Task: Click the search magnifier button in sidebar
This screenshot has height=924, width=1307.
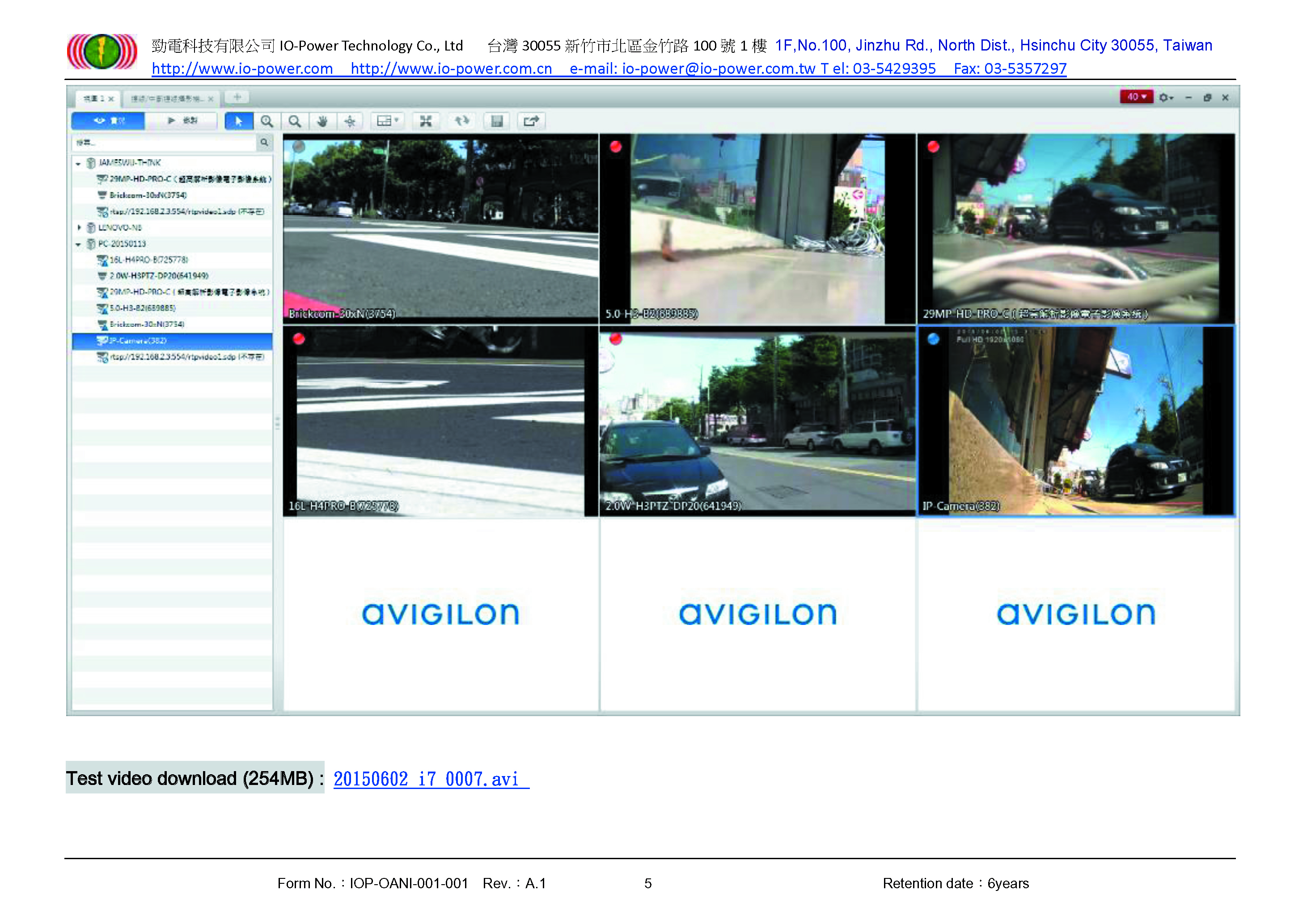Action: (264, 142)
